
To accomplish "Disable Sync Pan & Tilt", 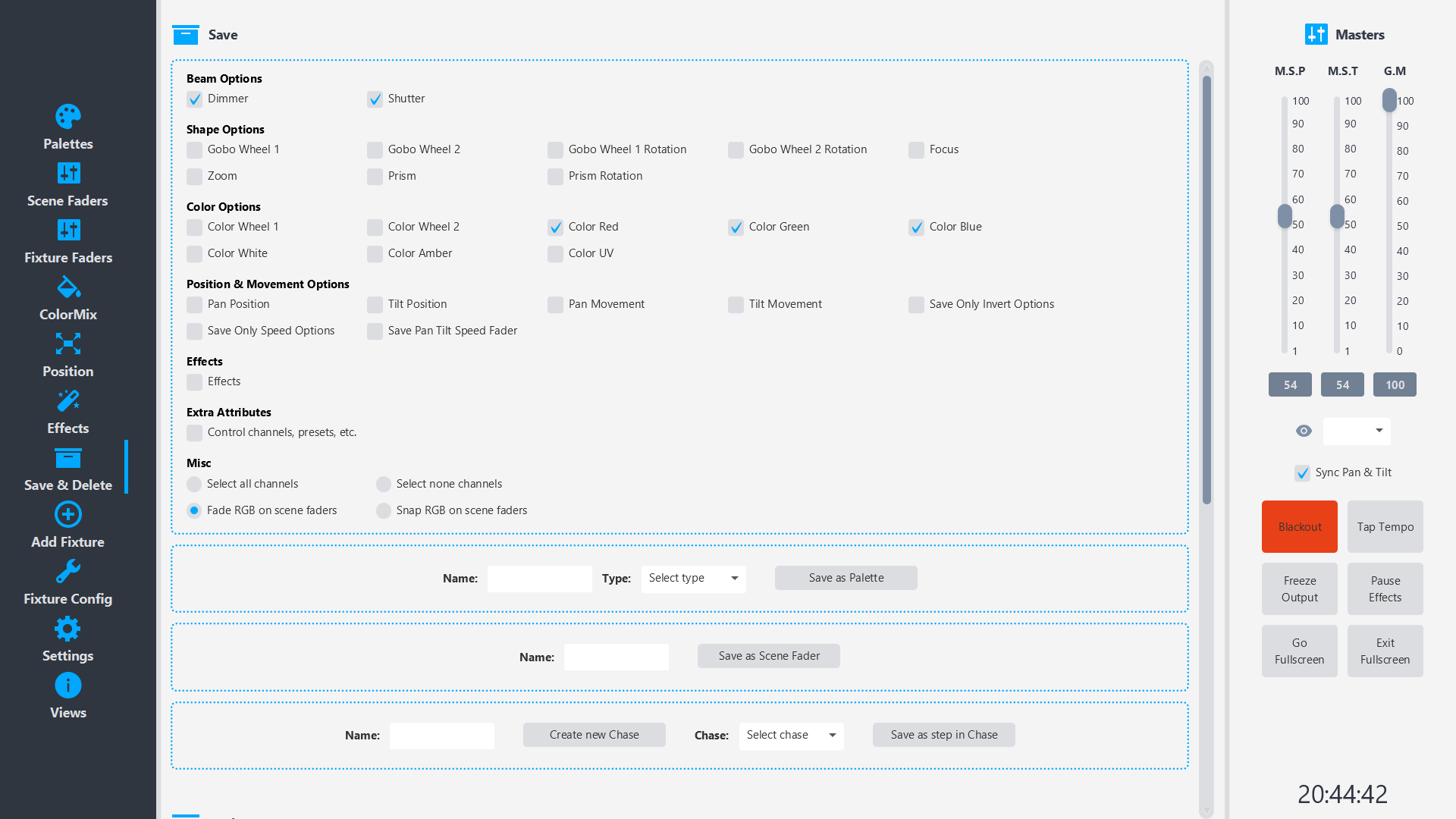I will [x=1303, y=472].
